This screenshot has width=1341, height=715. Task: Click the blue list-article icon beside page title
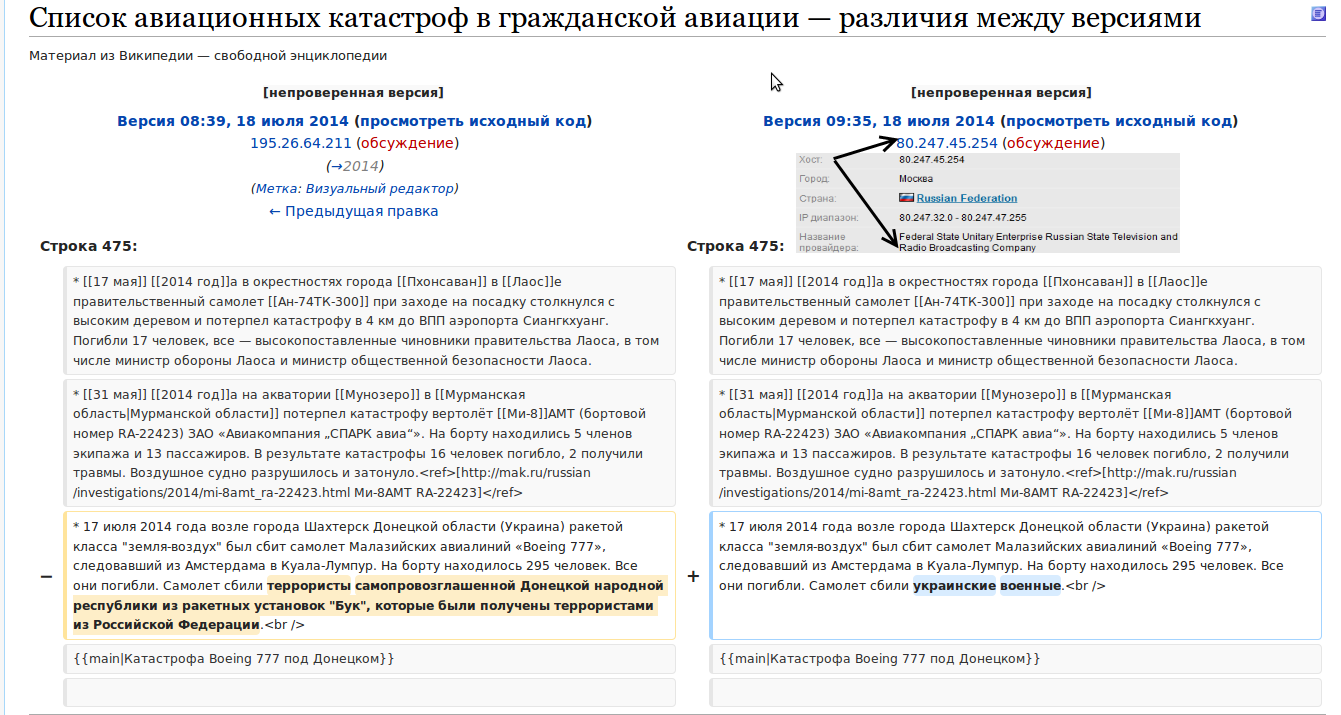tap(1318, 13)
